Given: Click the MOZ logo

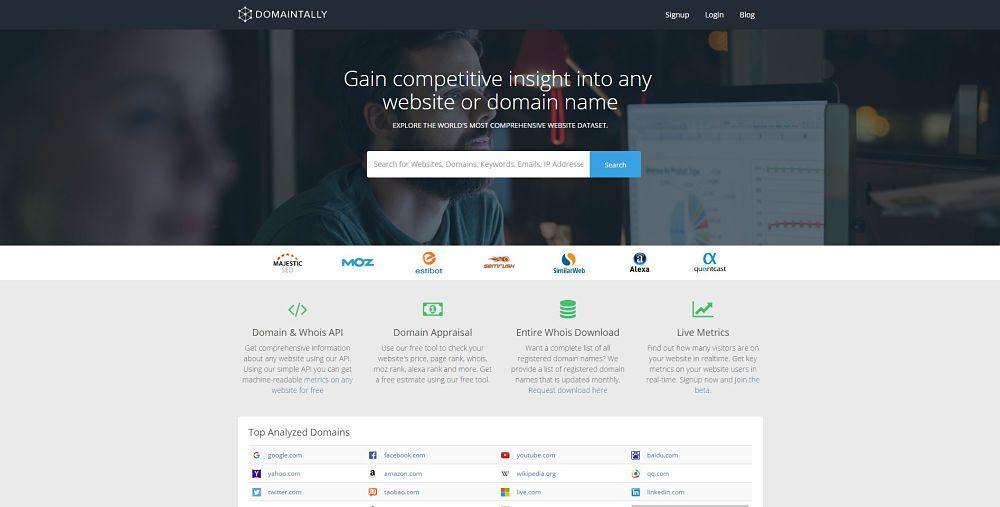Looking at the screenshot, I should [357, 263].
